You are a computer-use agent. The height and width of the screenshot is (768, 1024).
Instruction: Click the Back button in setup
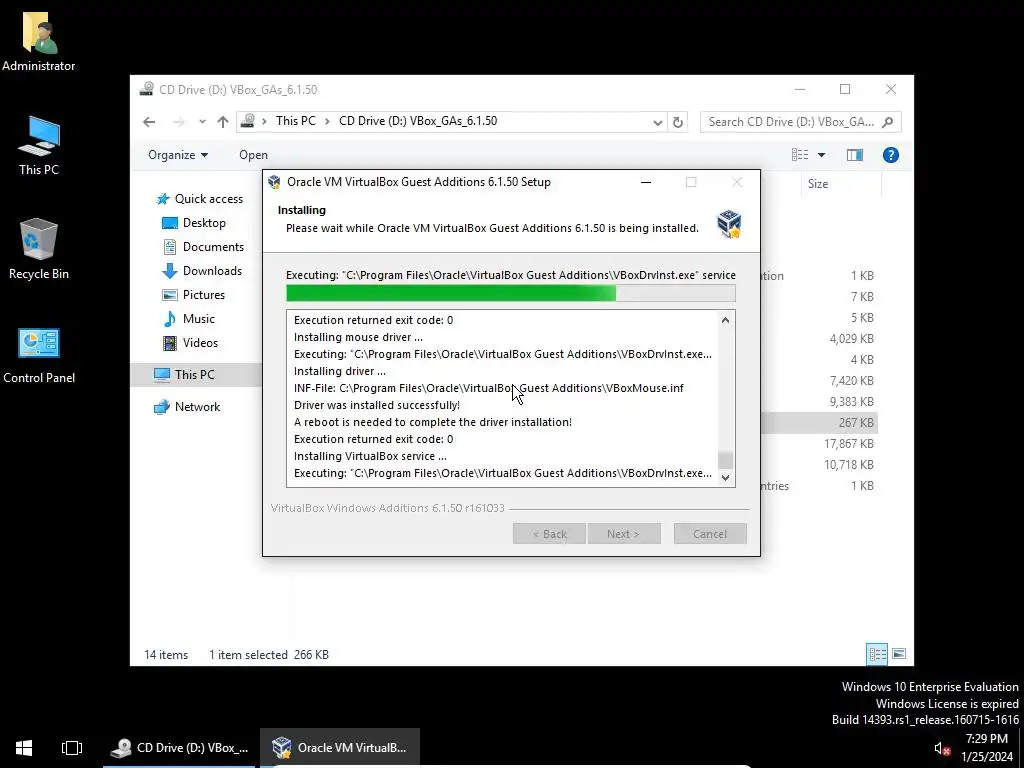tap(549, 534)
